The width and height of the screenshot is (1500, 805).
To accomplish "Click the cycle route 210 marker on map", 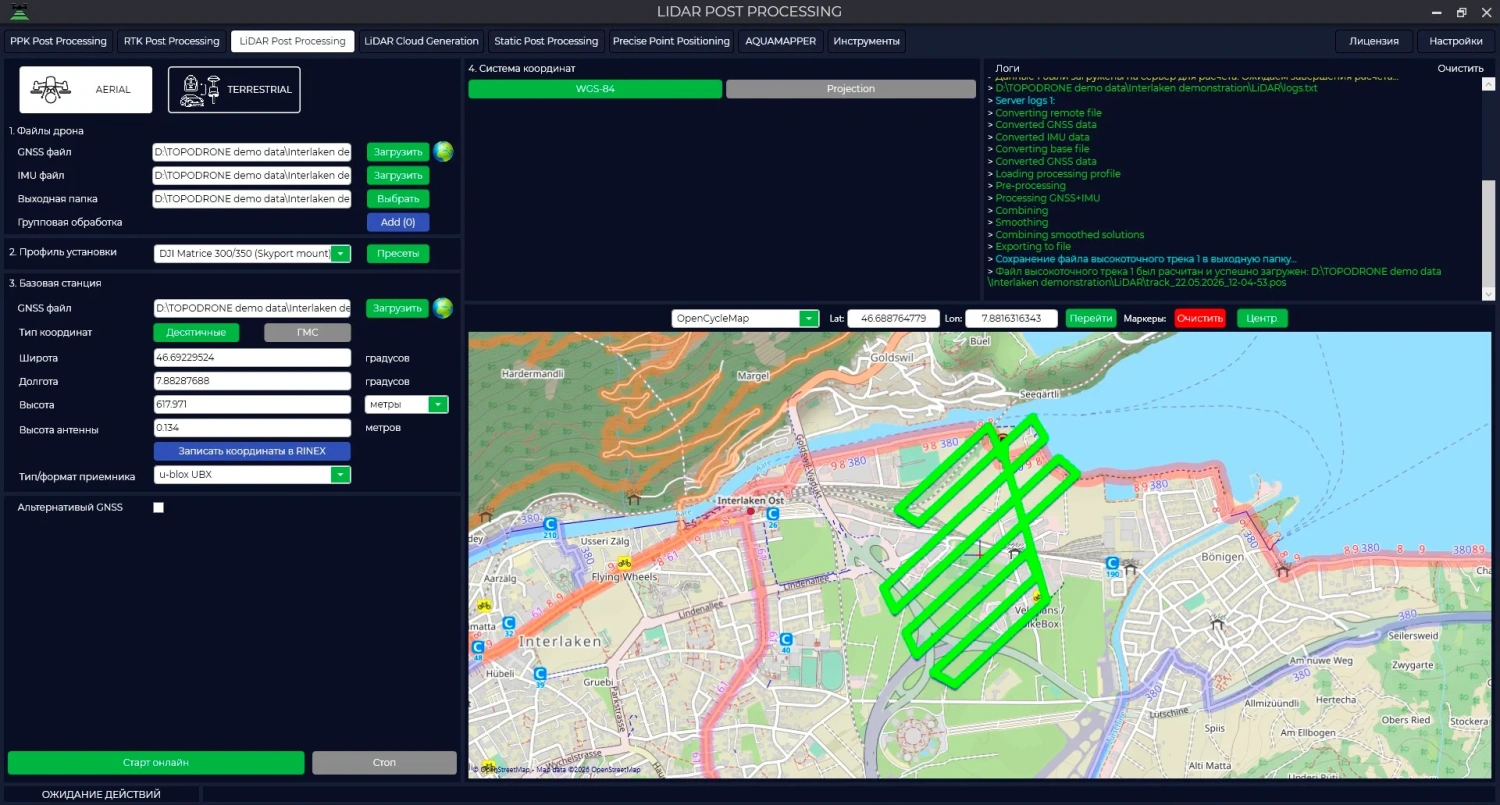I will coord(549,525).
